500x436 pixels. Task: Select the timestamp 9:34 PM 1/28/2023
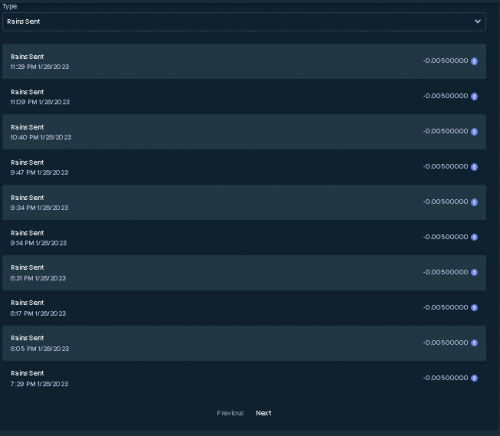pyautogui.click(x=39, y=208)
